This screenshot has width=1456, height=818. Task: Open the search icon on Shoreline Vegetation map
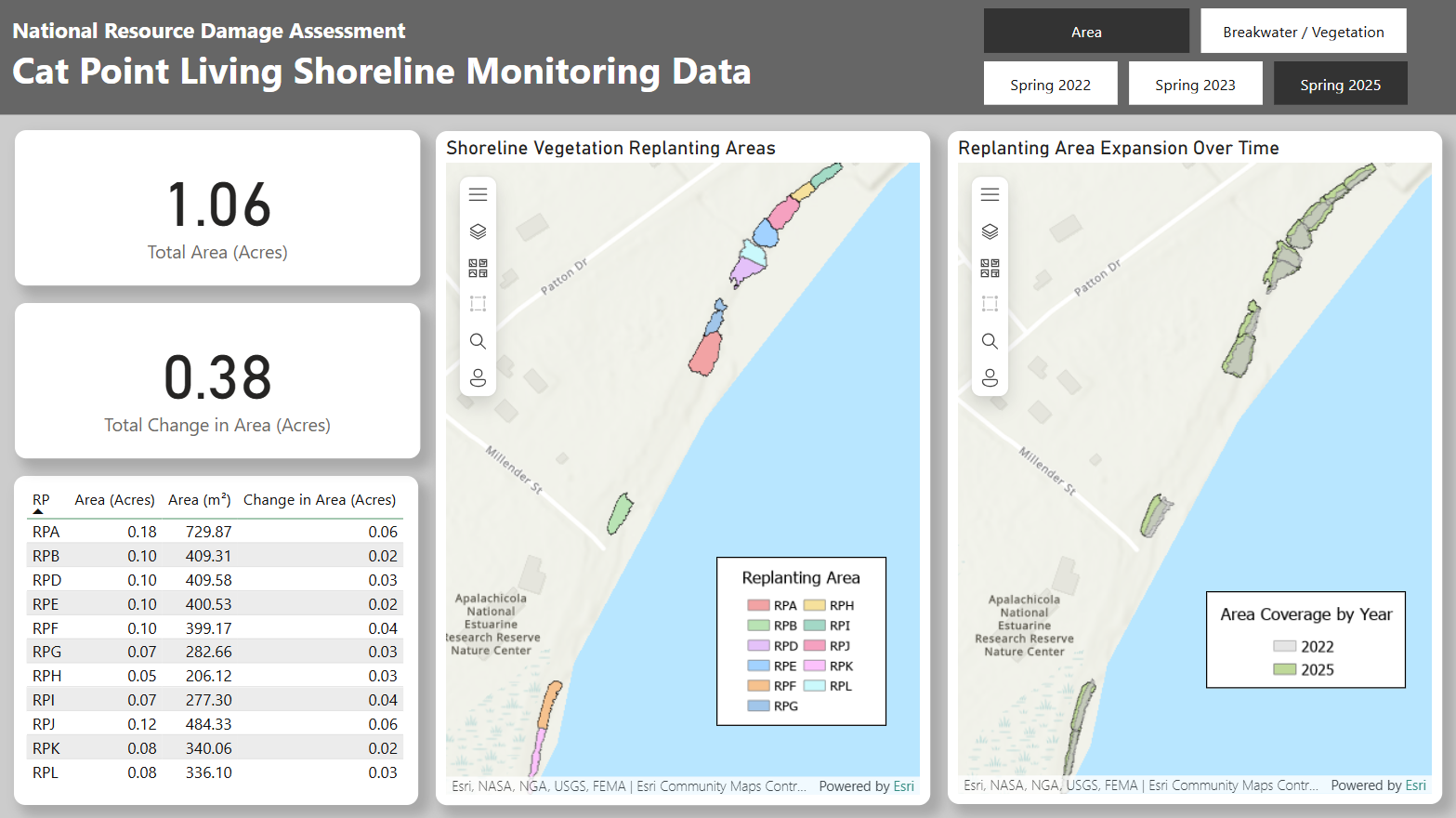tap(478, 341)
